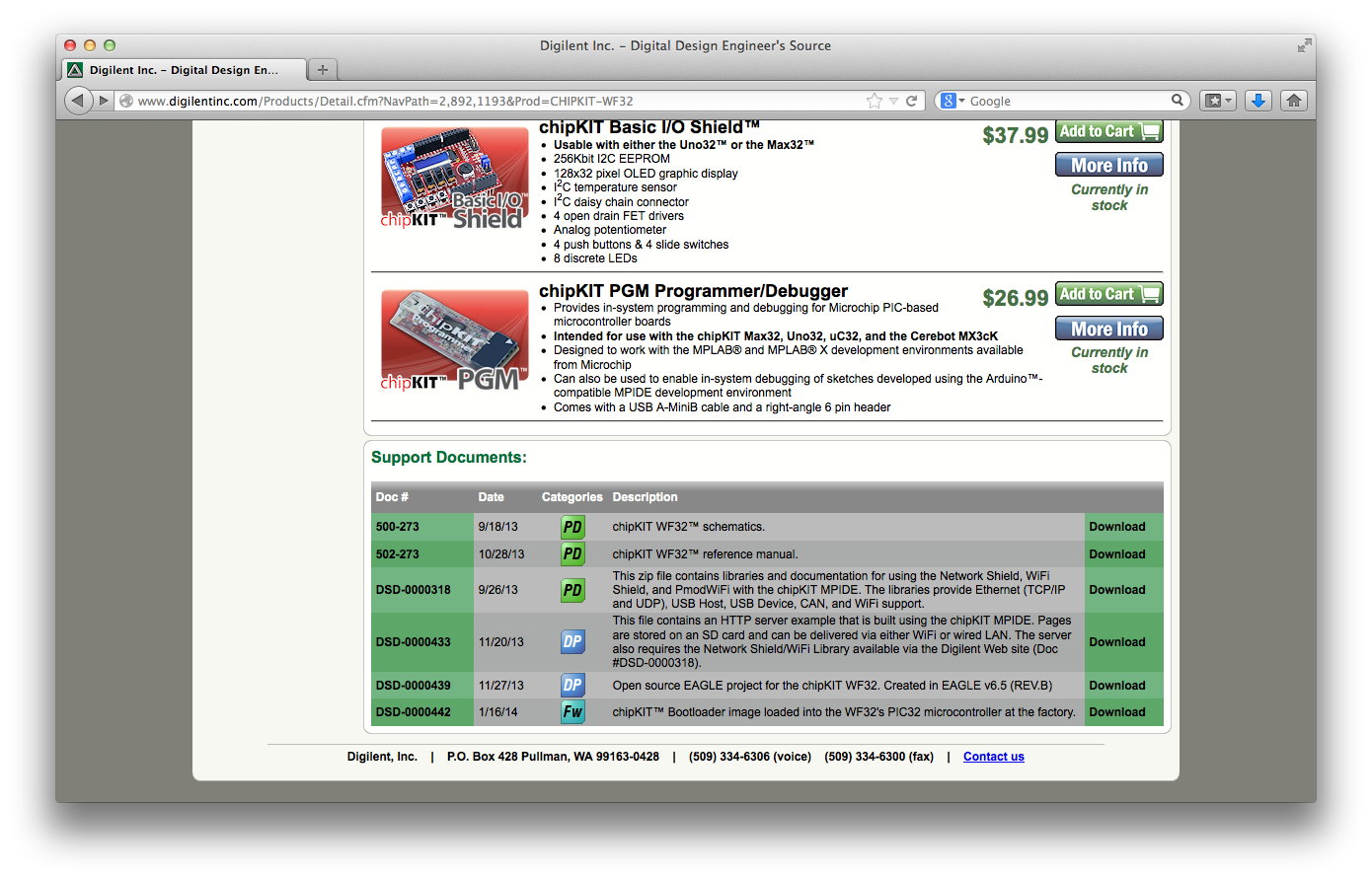Add chipKIT Basic I/O Shield to cart

(1109, 131)
